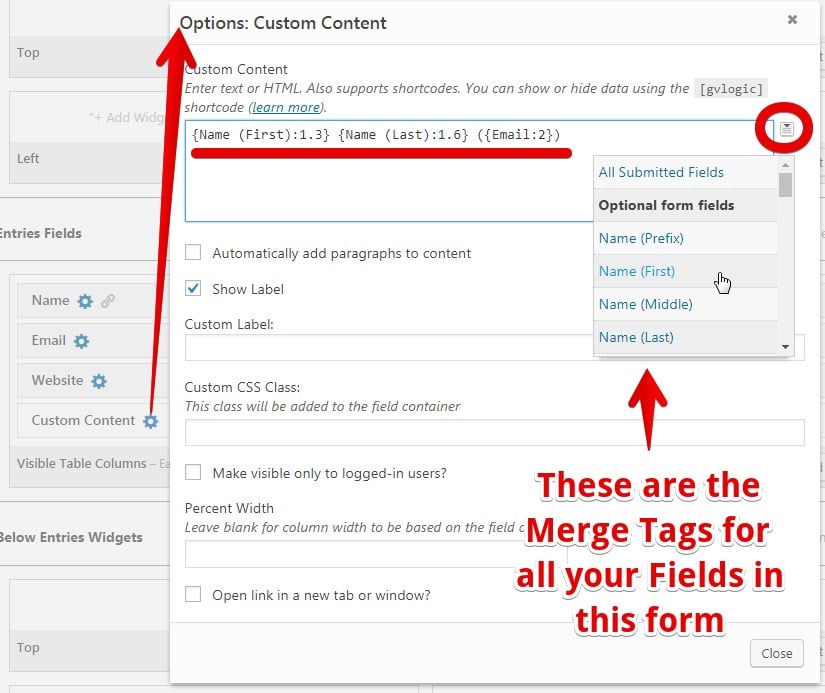Click the merge tags icon beside the textarea

click(x=787, y=129)
